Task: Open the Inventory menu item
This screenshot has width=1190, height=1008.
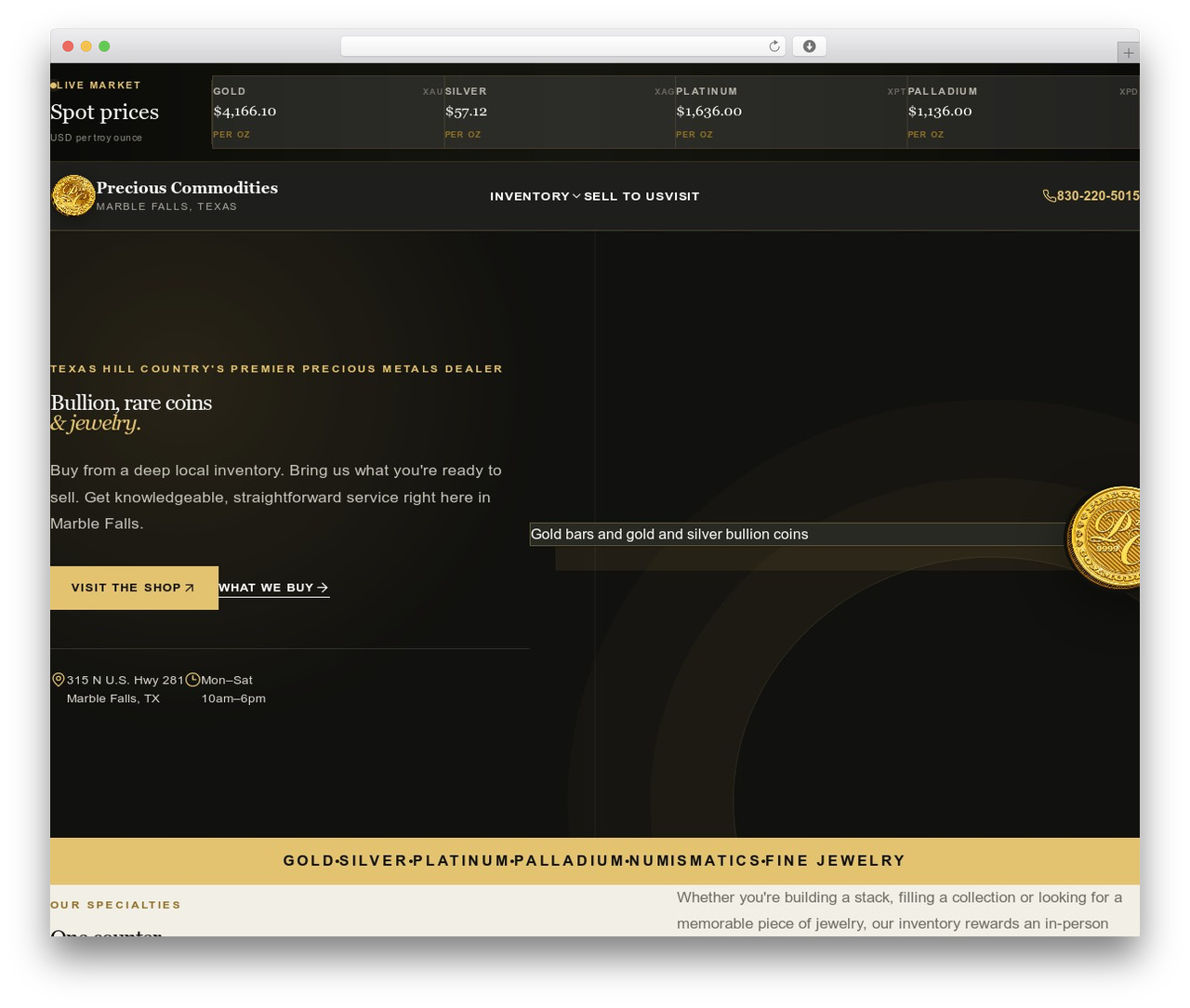Action: (529, 196)
